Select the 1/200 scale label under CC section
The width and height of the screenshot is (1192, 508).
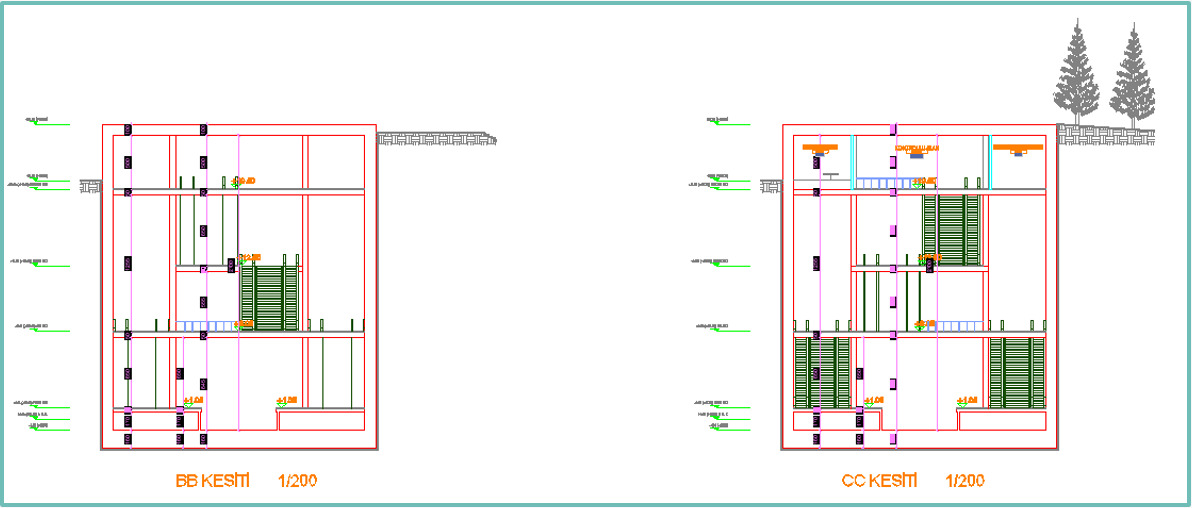pyautogui.click(x=965, y=481)
